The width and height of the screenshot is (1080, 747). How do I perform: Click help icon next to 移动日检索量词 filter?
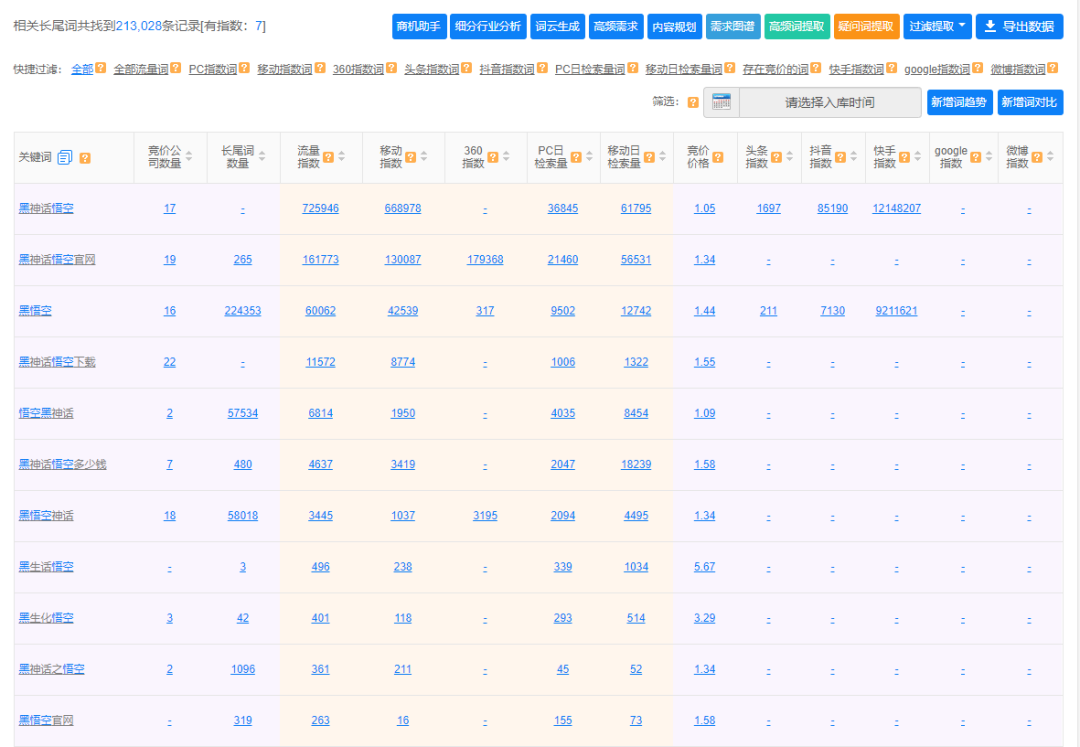pyautogui.click(x=729, y=68)
